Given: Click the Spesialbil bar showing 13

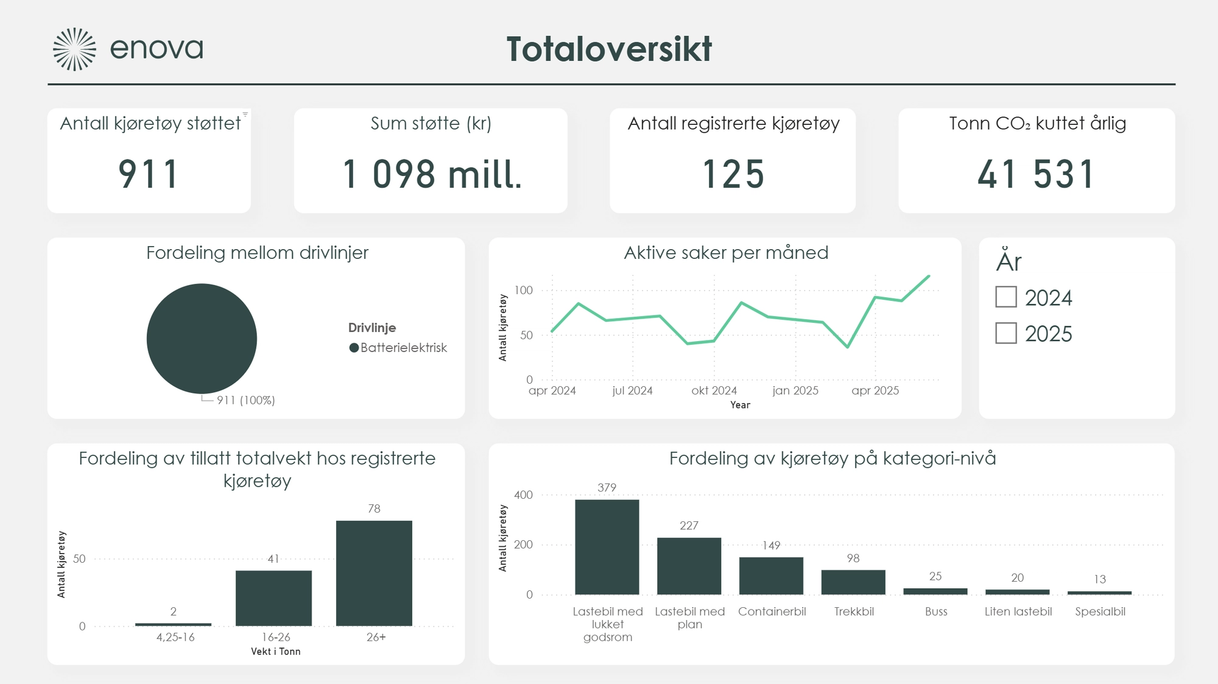Looking at the screenshot, I should click(x=1099, y=592).
